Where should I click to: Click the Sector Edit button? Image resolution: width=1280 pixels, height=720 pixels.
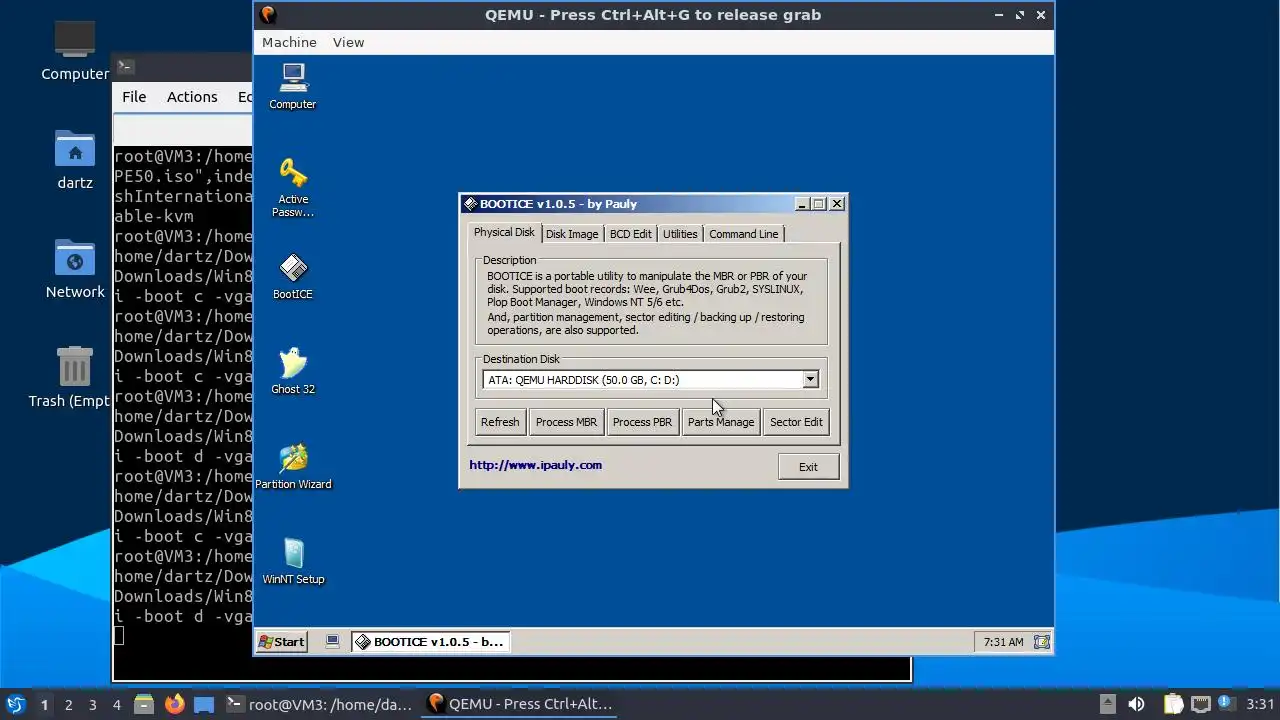796,422
